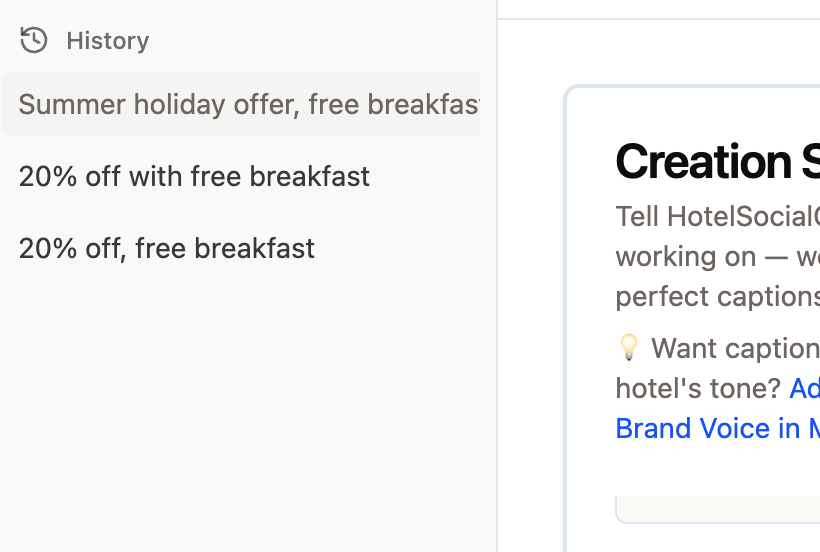Click the History clock icon
Screen dimensions: 820x552
[34, 40]
